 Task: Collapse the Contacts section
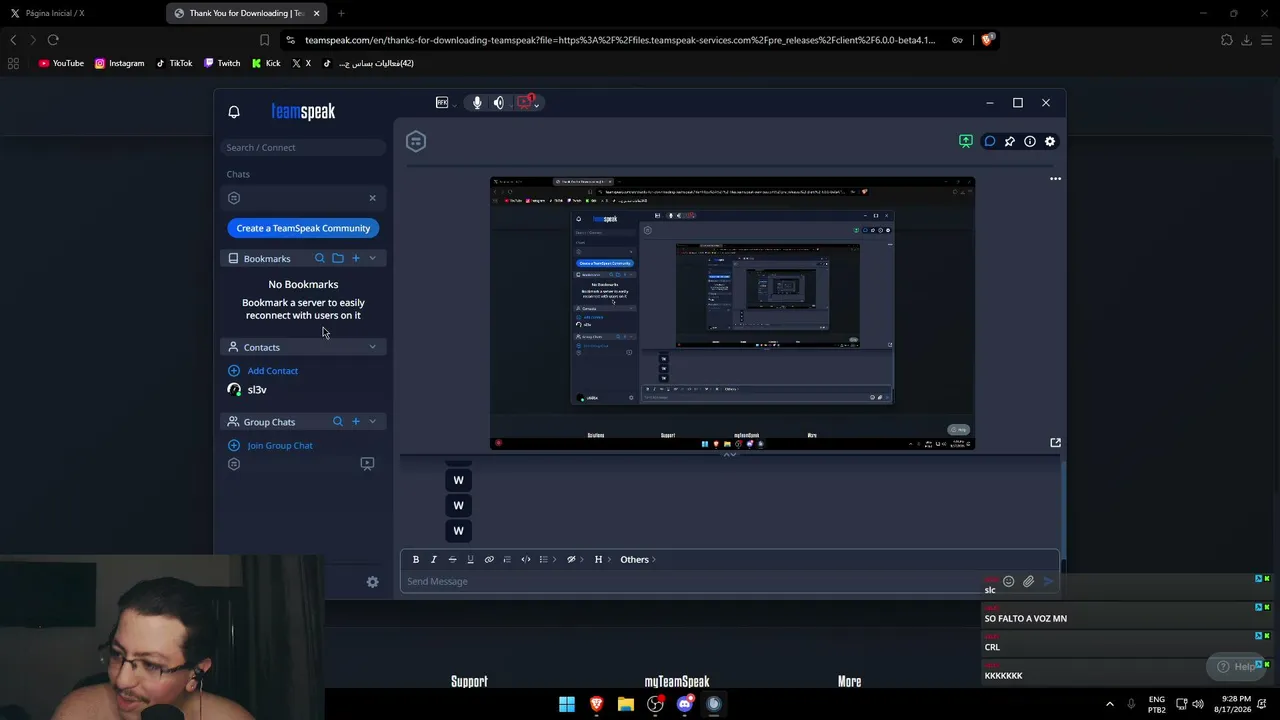click(x=373, y=347)
